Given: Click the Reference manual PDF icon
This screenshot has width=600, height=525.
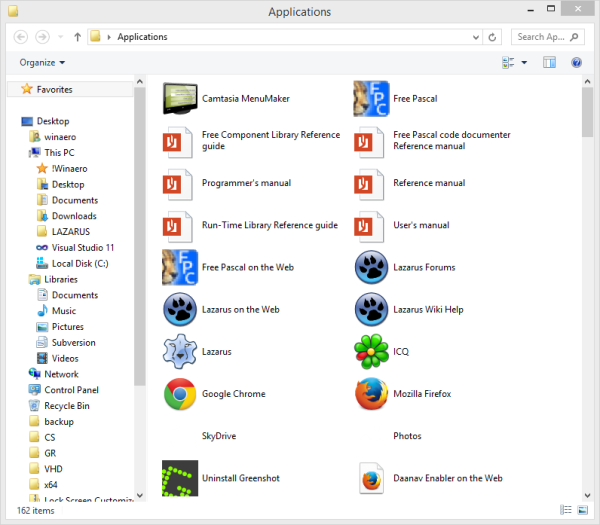Looking at the screenshot, I should coord(369,184).
